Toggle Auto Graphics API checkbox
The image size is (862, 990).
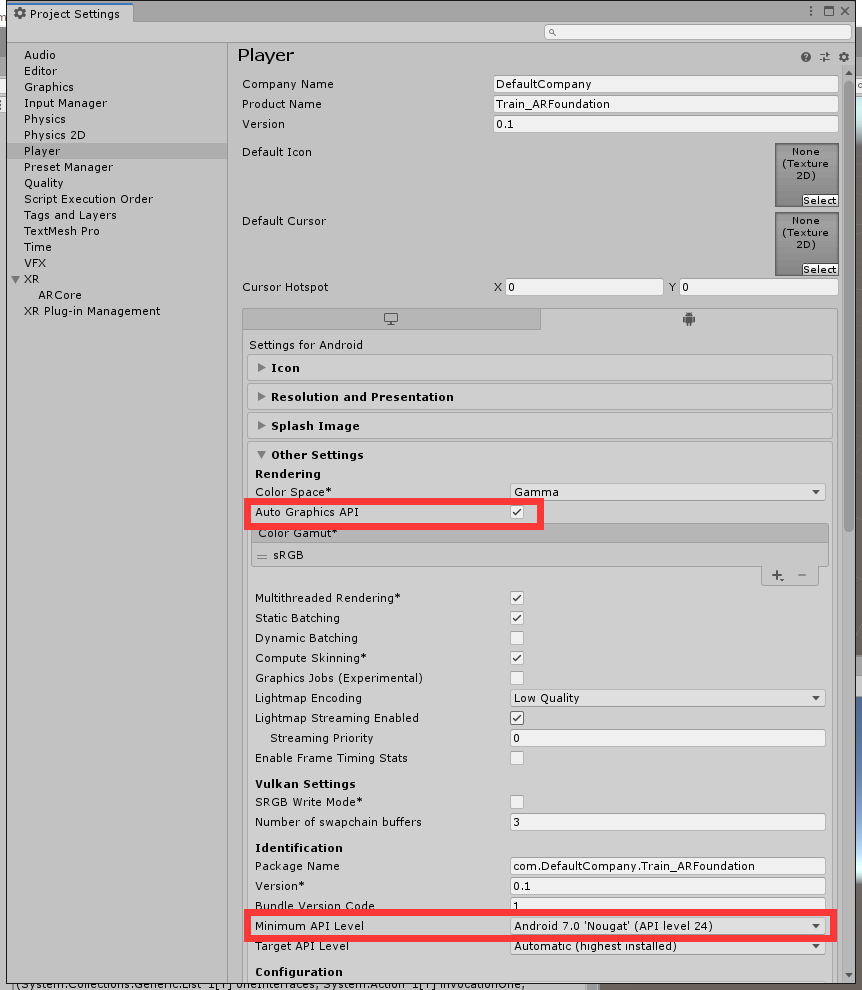click(x=517, y=512)
